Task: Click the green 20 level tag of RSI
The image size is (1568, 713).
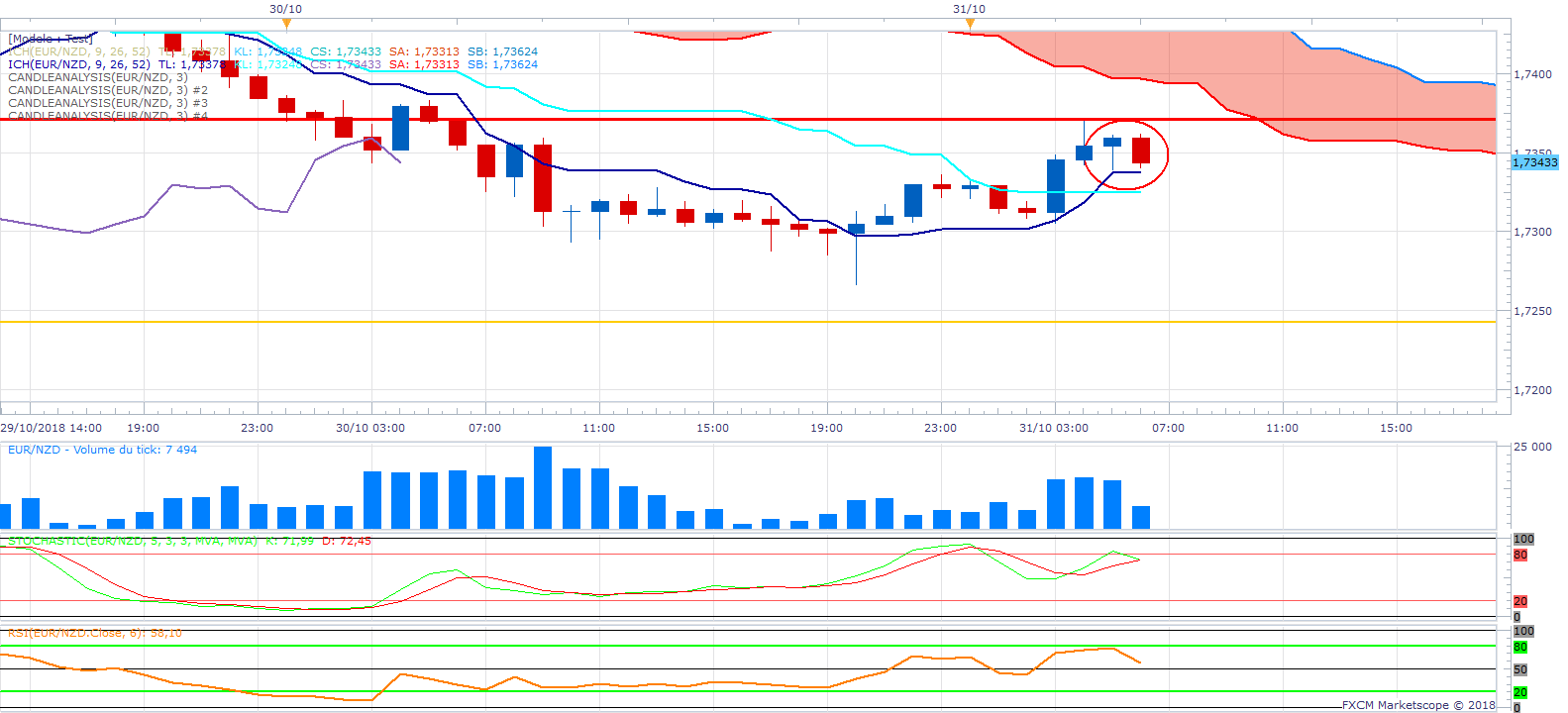Action: click(1520, 692)
